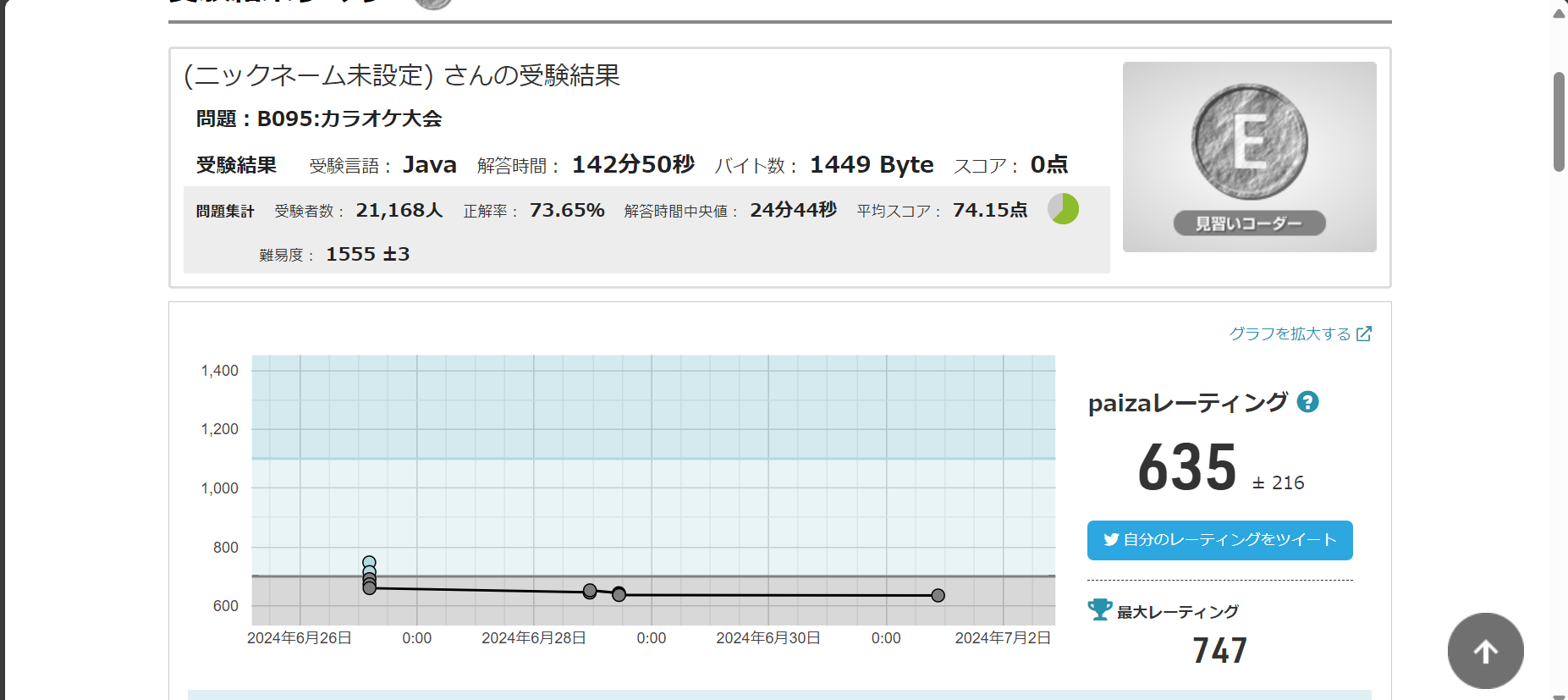Click the scrollbar down arrow
This screenshot has width=1568, height=700.
tap(1559, 696)
